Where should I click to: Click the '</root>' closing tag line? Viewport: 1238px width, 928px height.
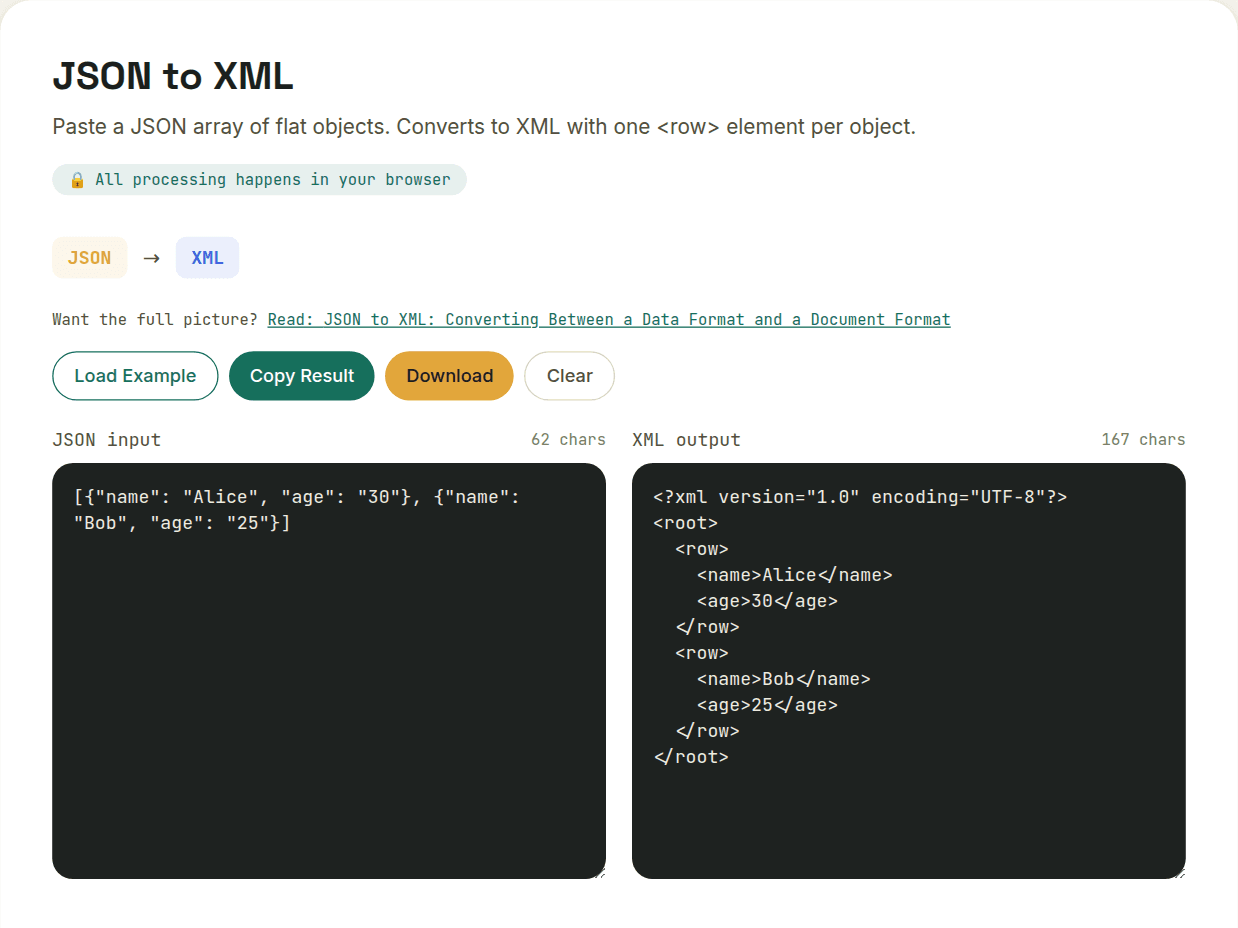691,757
